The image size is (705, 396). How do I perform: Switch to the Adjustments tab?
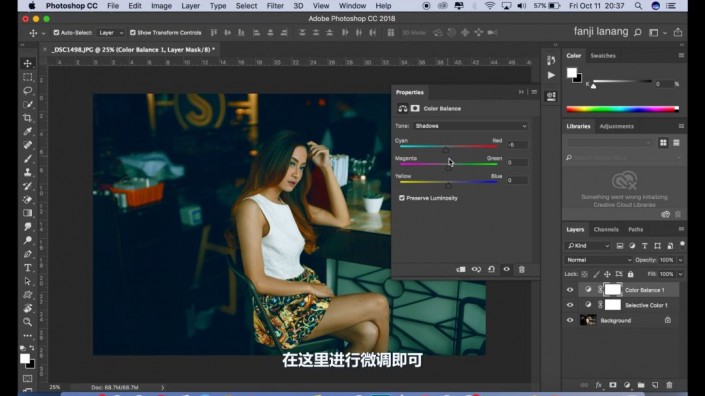pyautogui.click(x=616, y=126)
